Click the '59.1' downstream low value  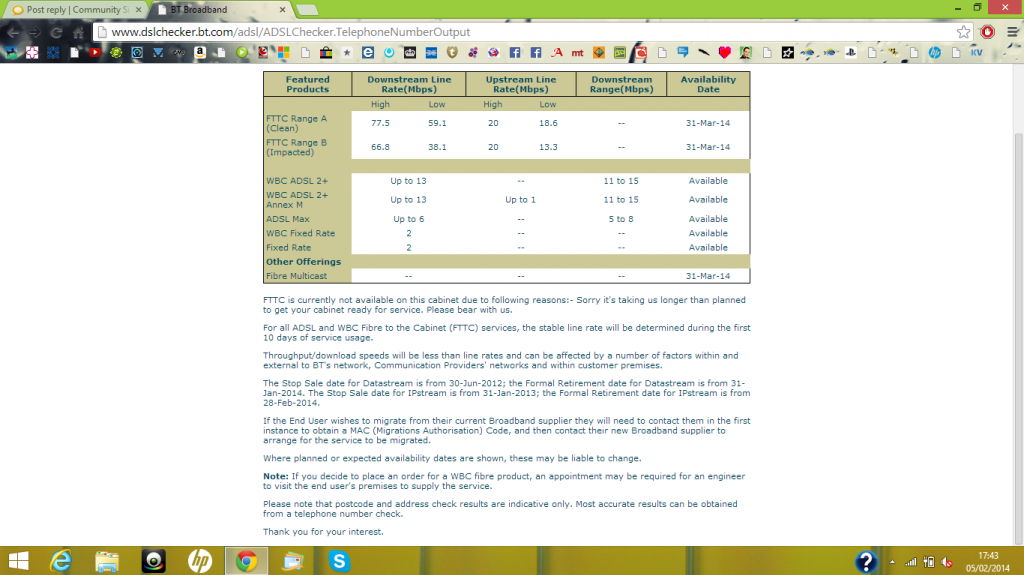(x=437, y=123)
